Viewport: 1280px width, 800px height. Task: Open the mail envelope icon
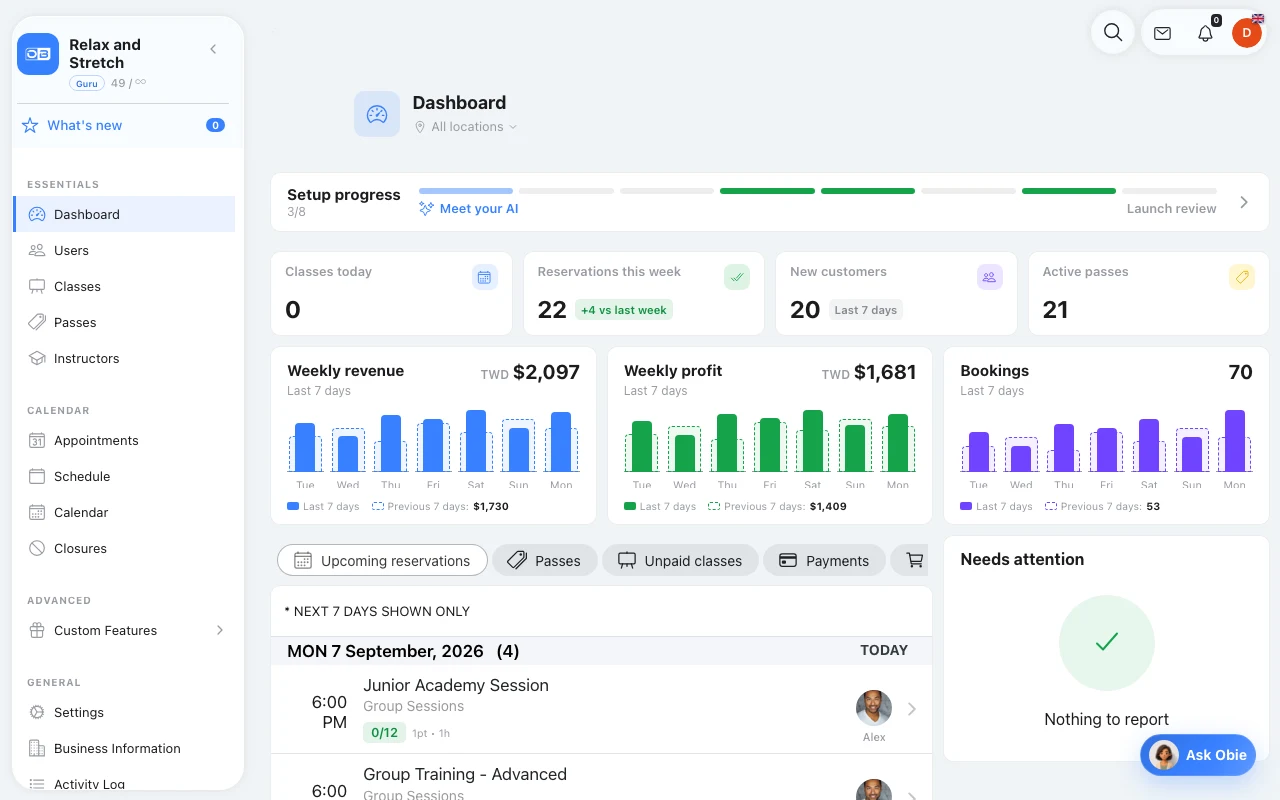(x=1162, y=33)
